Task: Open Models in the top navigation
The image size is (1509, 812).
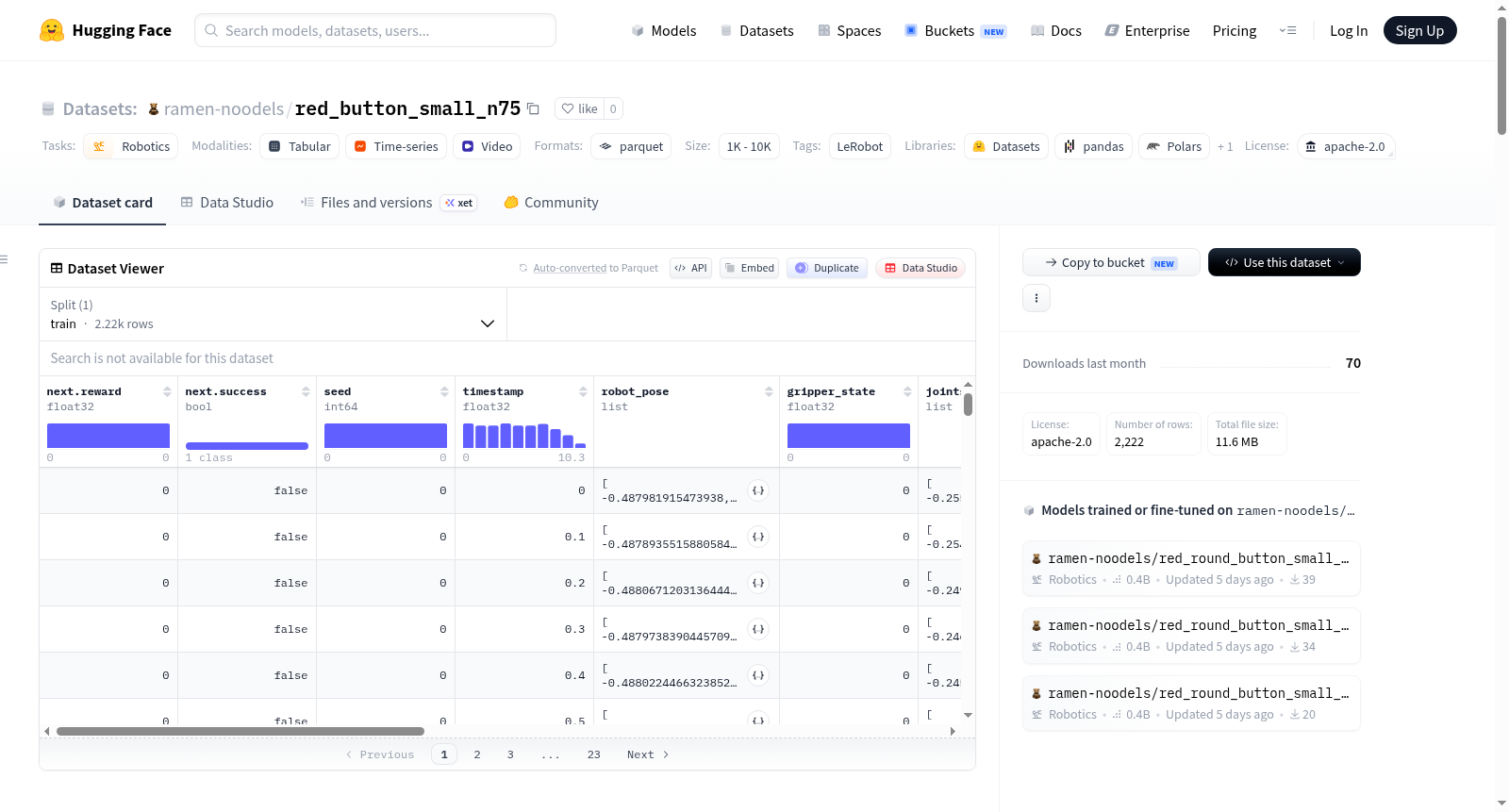Action: click(x=664, y=31)
